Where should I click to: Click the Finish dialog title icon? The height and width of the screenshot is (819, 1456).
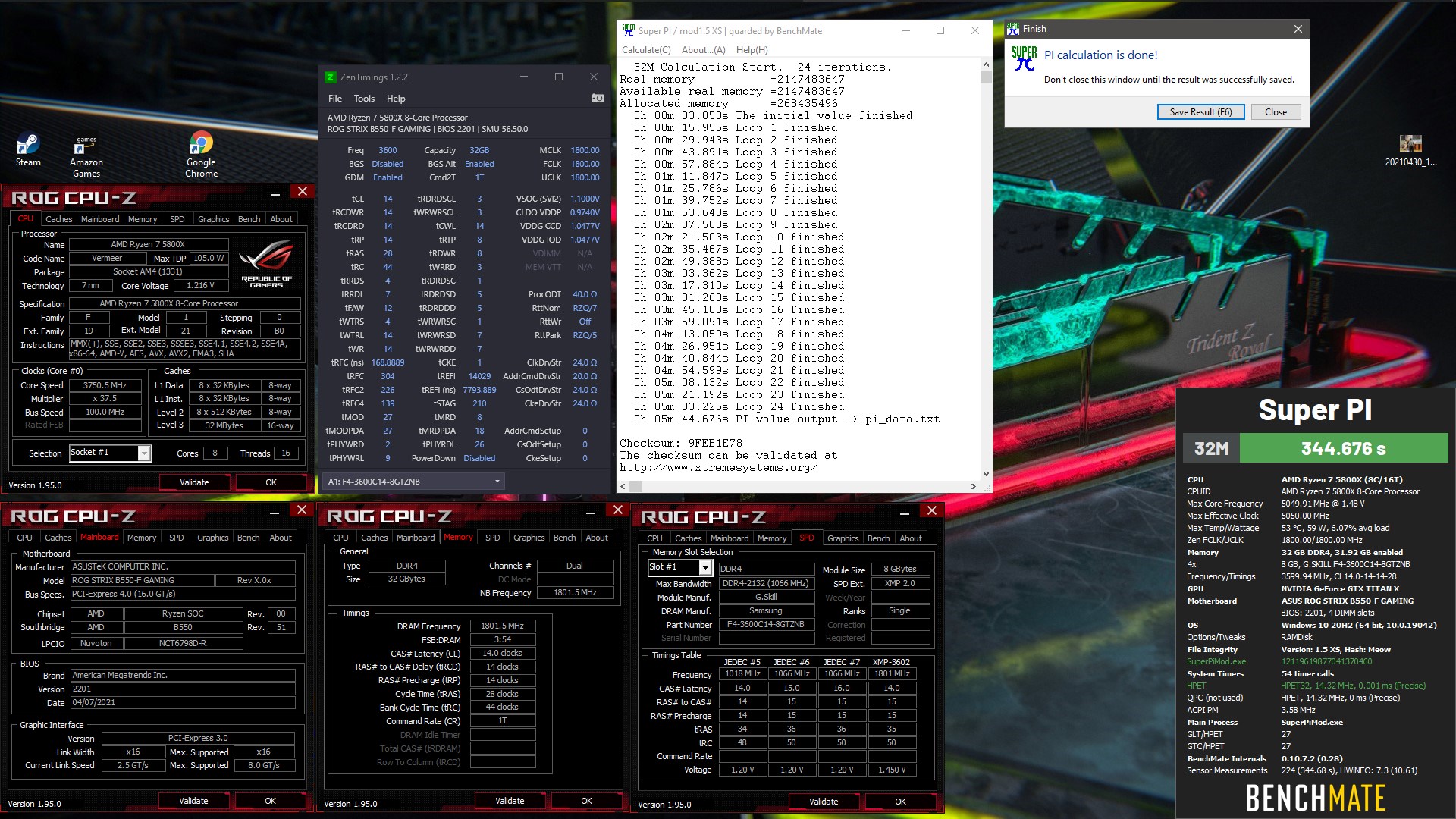[x=1013, y=29]
